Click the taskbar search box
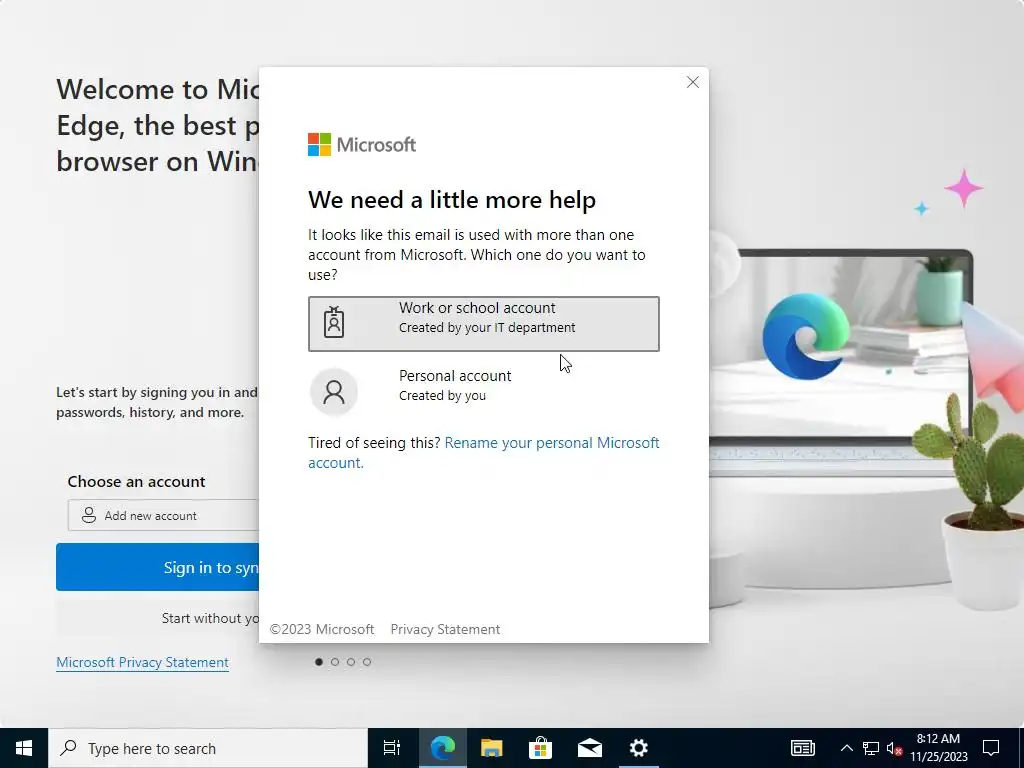1024x768 pixels. click(x=208, y=748)
